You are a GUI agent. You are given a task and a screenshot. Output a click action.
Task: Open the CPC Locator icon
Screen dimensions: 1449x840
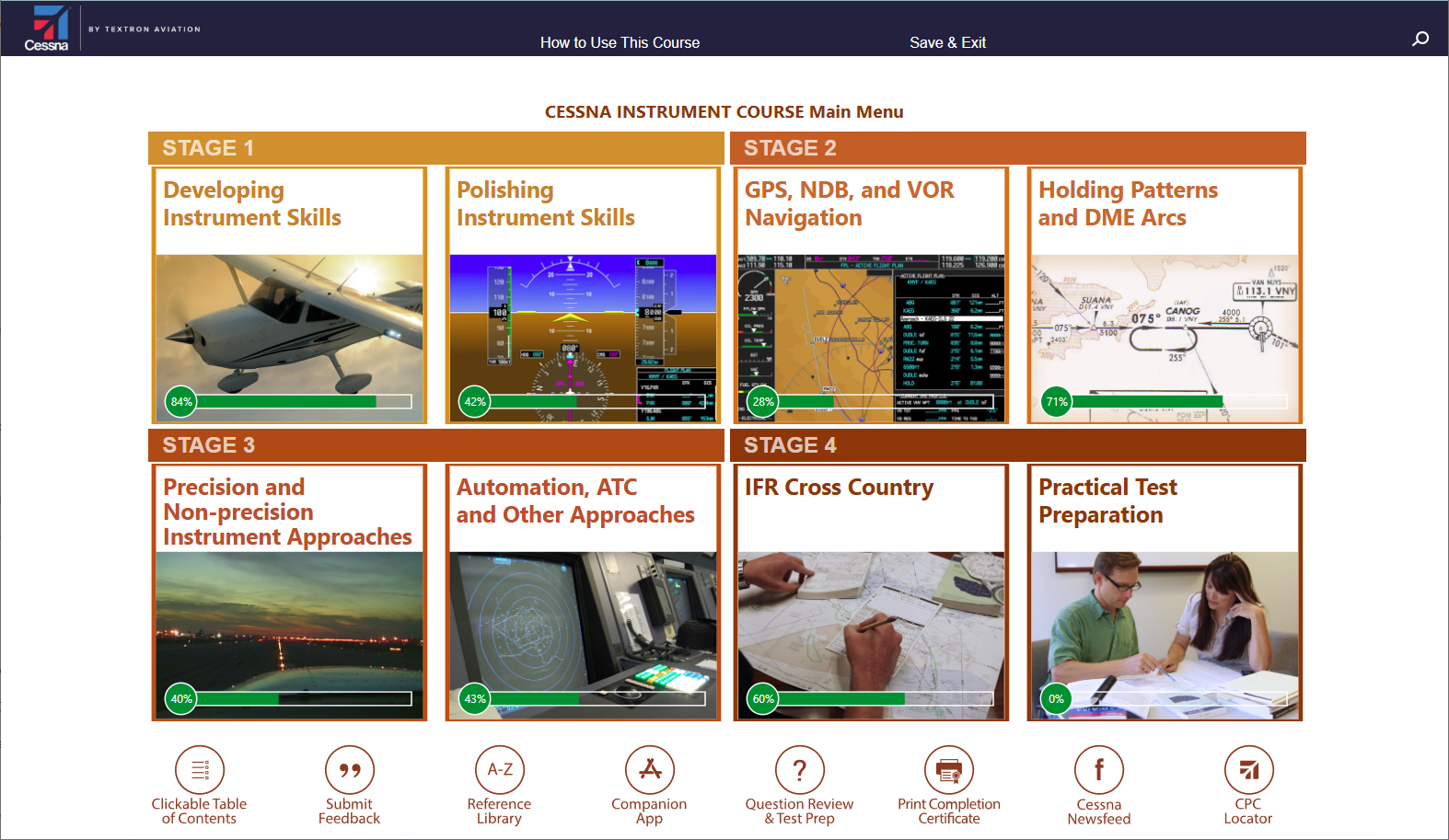[1248, 770]
